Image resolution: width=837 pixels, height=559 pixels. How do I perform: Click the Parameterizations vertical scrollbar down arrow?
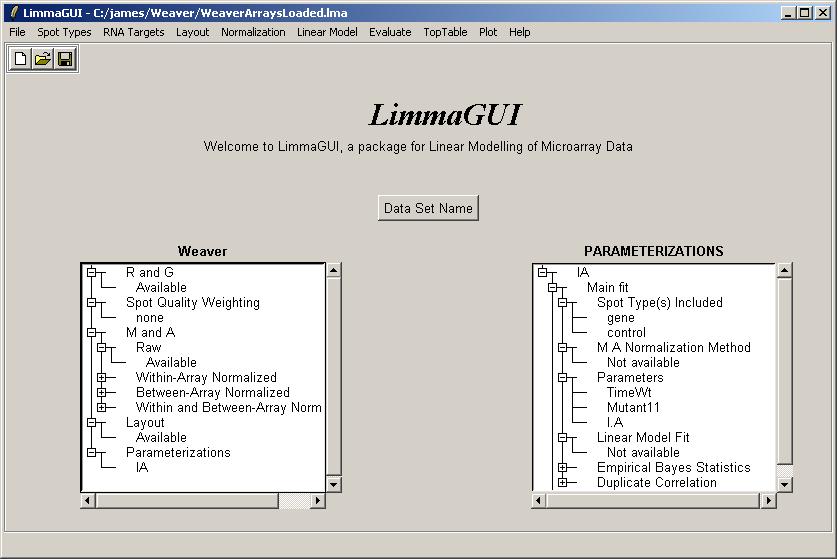[784, 484]
